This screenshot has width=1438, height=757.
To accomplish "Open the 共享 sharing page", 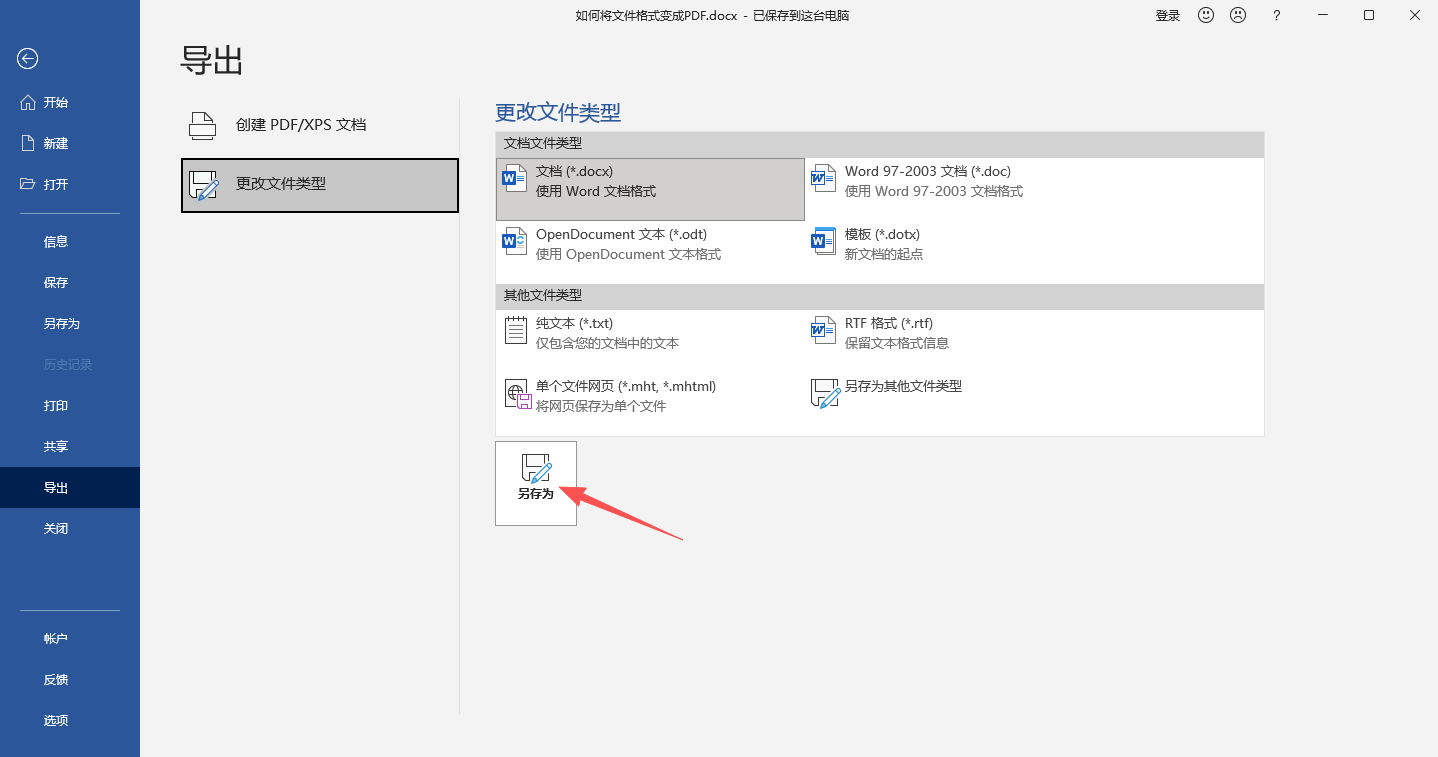I will [x=70, y=446].
